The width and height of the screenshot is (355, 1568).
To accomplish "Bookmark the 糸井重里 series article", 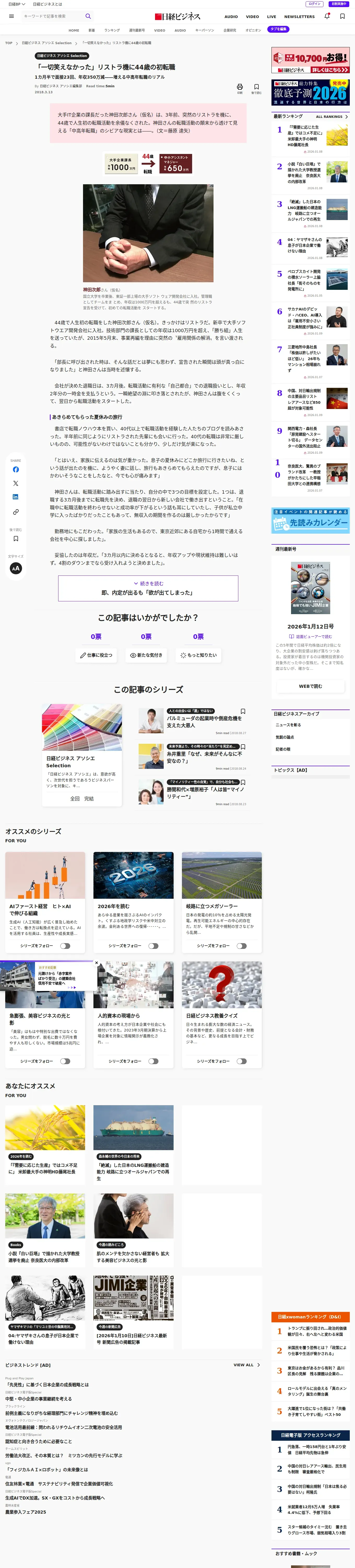I will [x=243, y=747].
